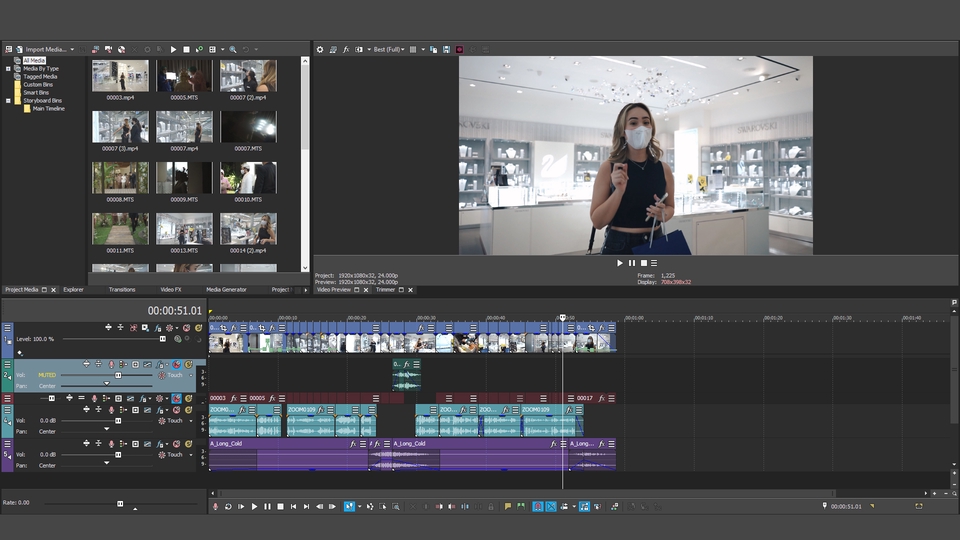The image size is (960, 540).
Task: Solo video track 1
Action: (198, 328)
